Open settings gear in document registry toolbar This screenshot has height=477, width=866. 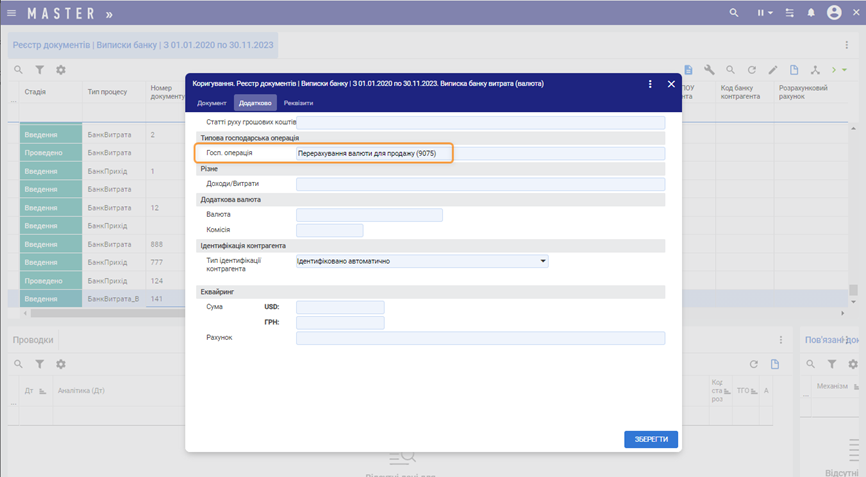(61, 70)
